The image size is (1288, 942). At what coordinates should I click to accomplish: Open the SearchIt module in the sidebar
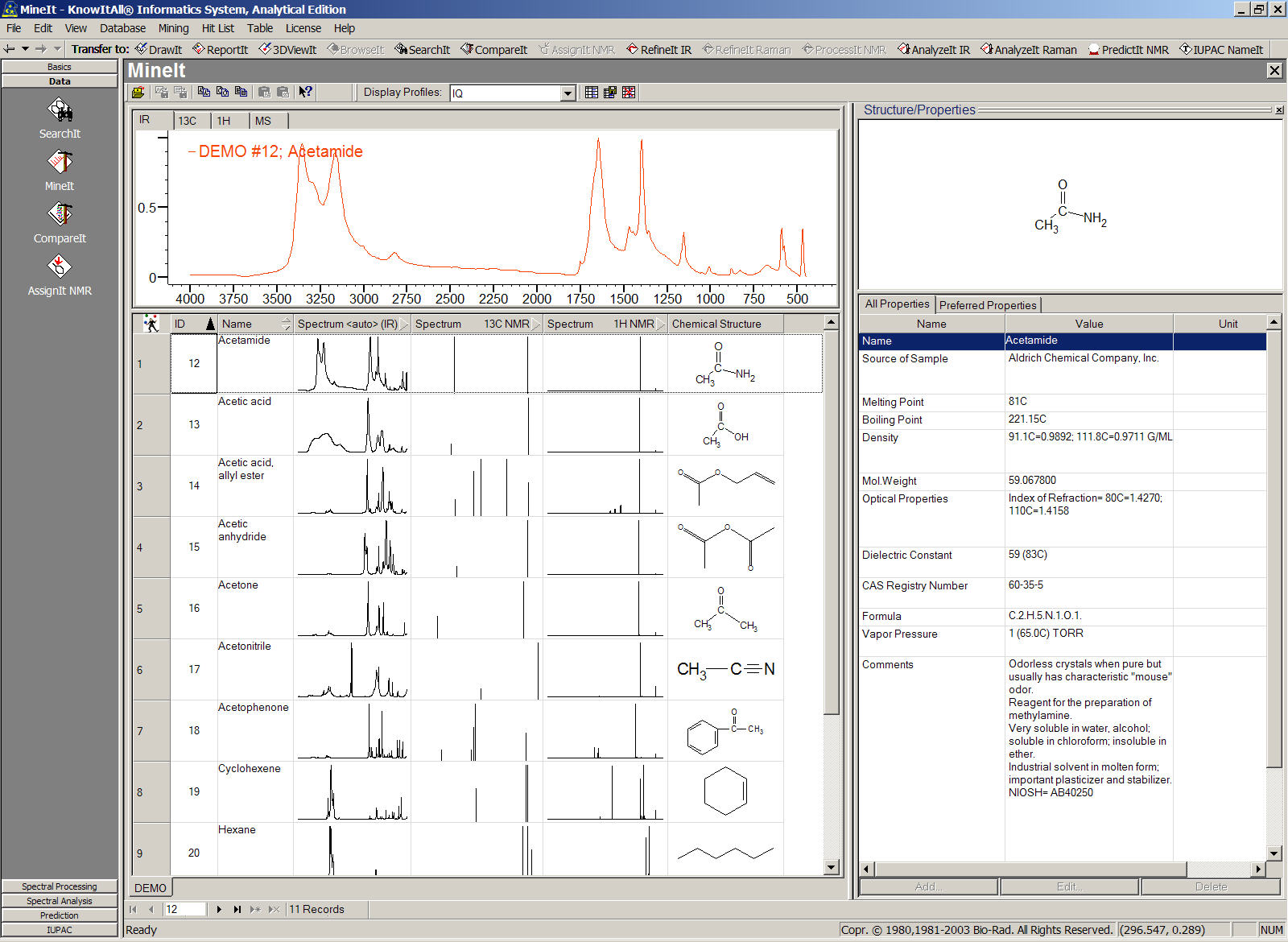[60, 118]
